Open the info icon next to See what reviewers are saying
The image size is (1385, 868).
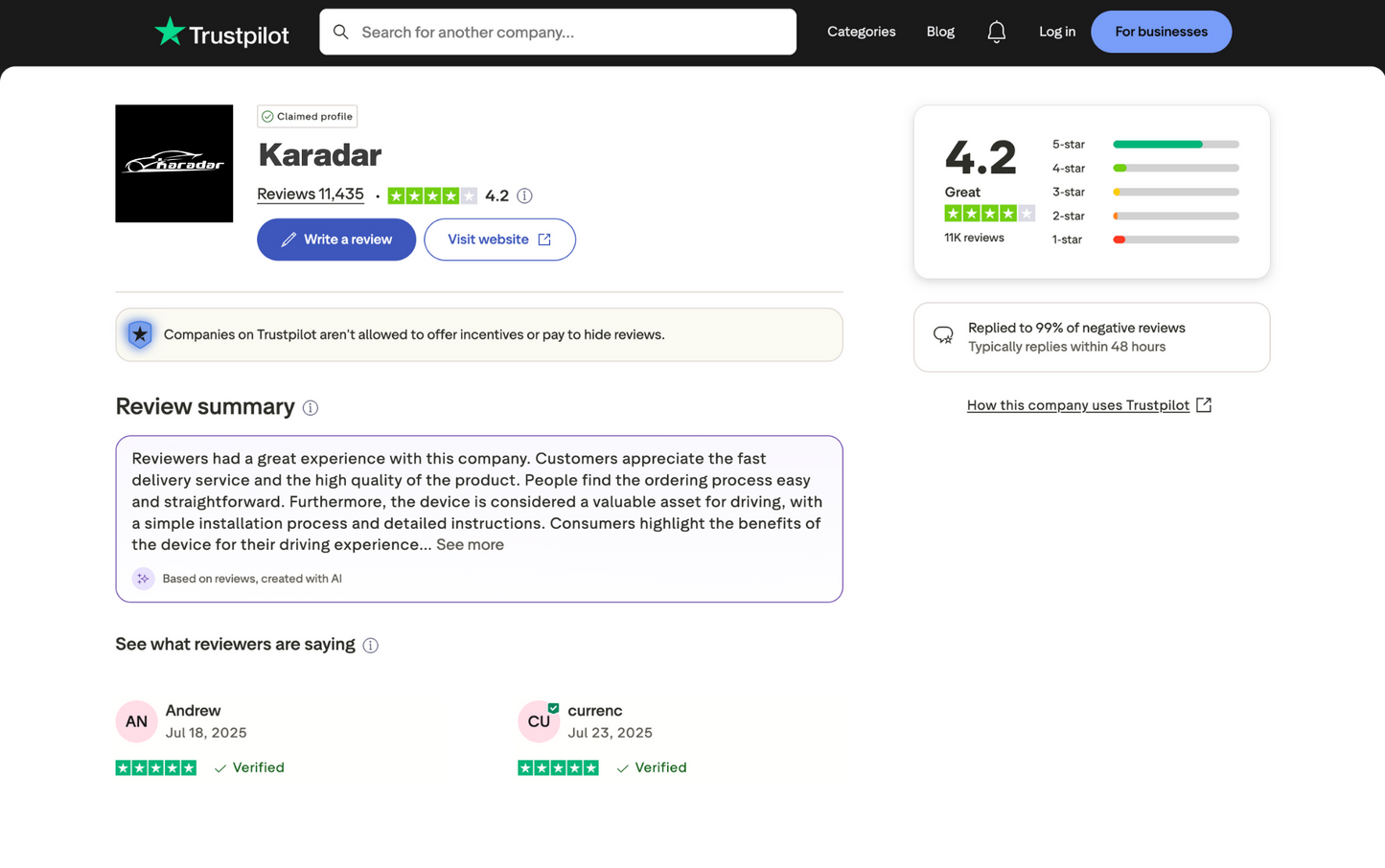pos(371,645)
